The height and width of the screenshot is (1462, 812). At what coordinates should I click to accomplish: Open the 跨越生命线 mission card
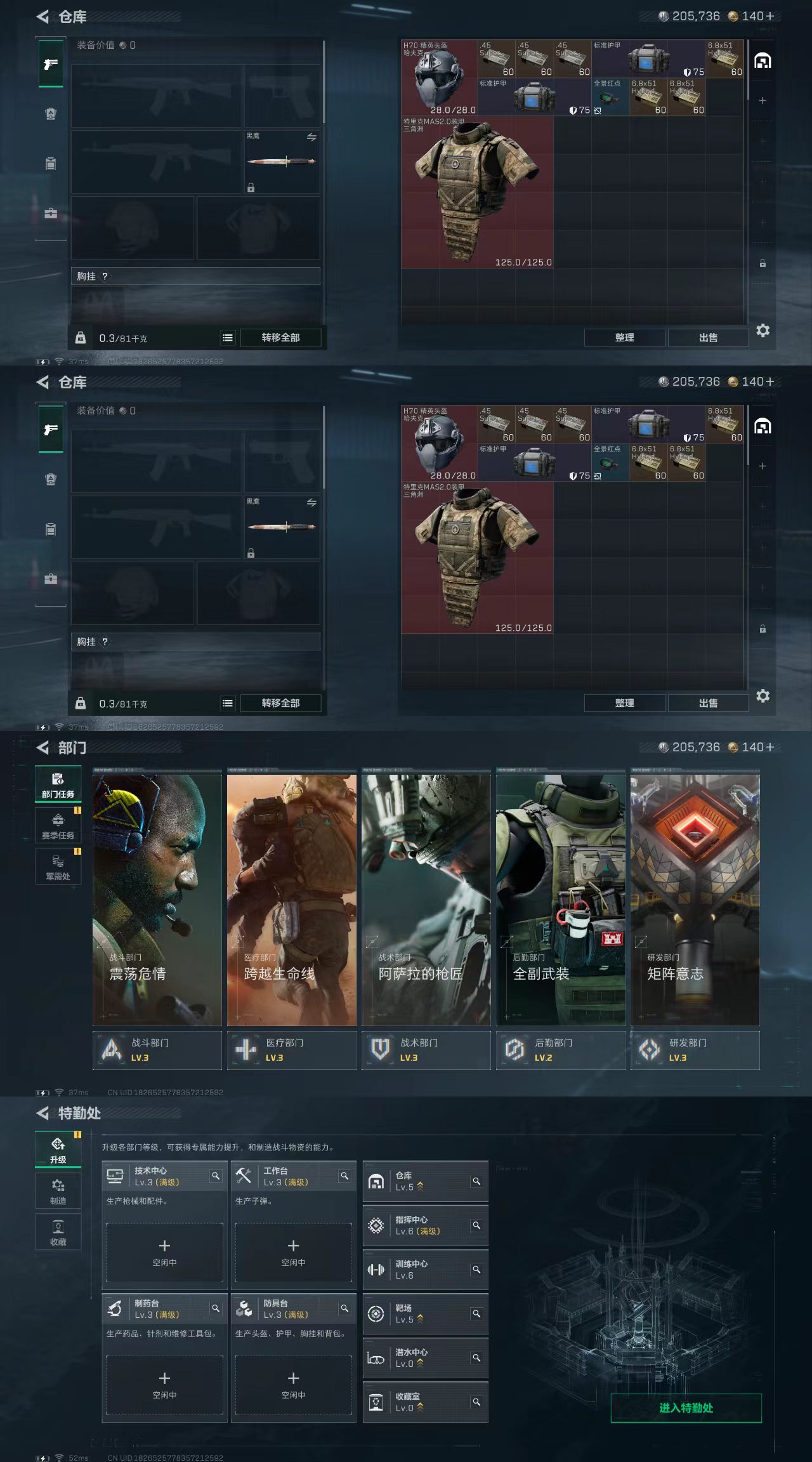[292, 900]
